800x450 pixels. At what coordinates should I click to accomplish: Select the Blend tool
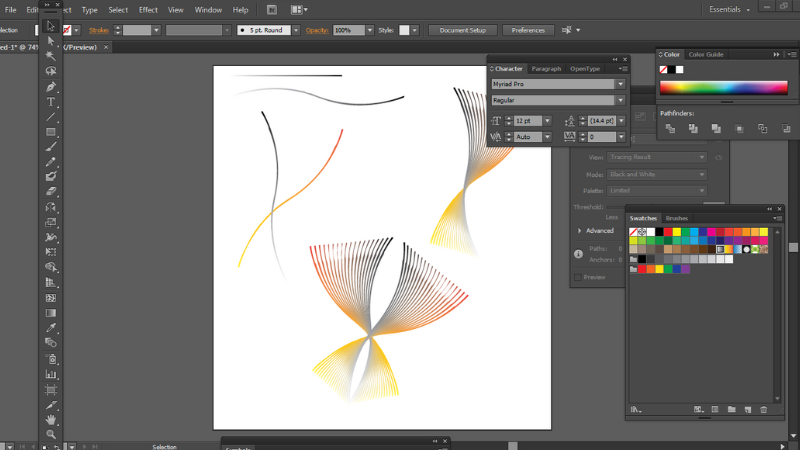[x=51, y=342]
